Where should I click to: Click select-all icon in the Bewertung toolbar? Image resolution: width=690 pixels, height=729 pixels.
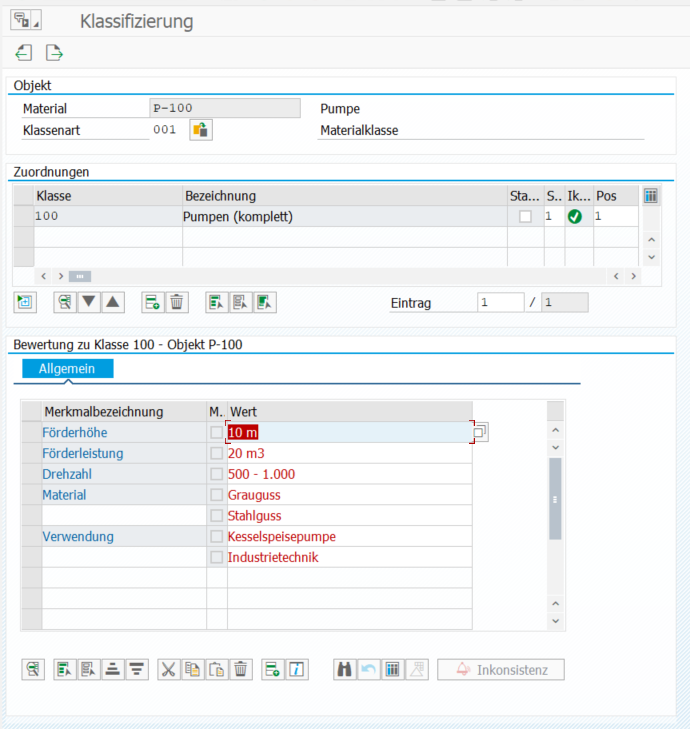point(65,669)
